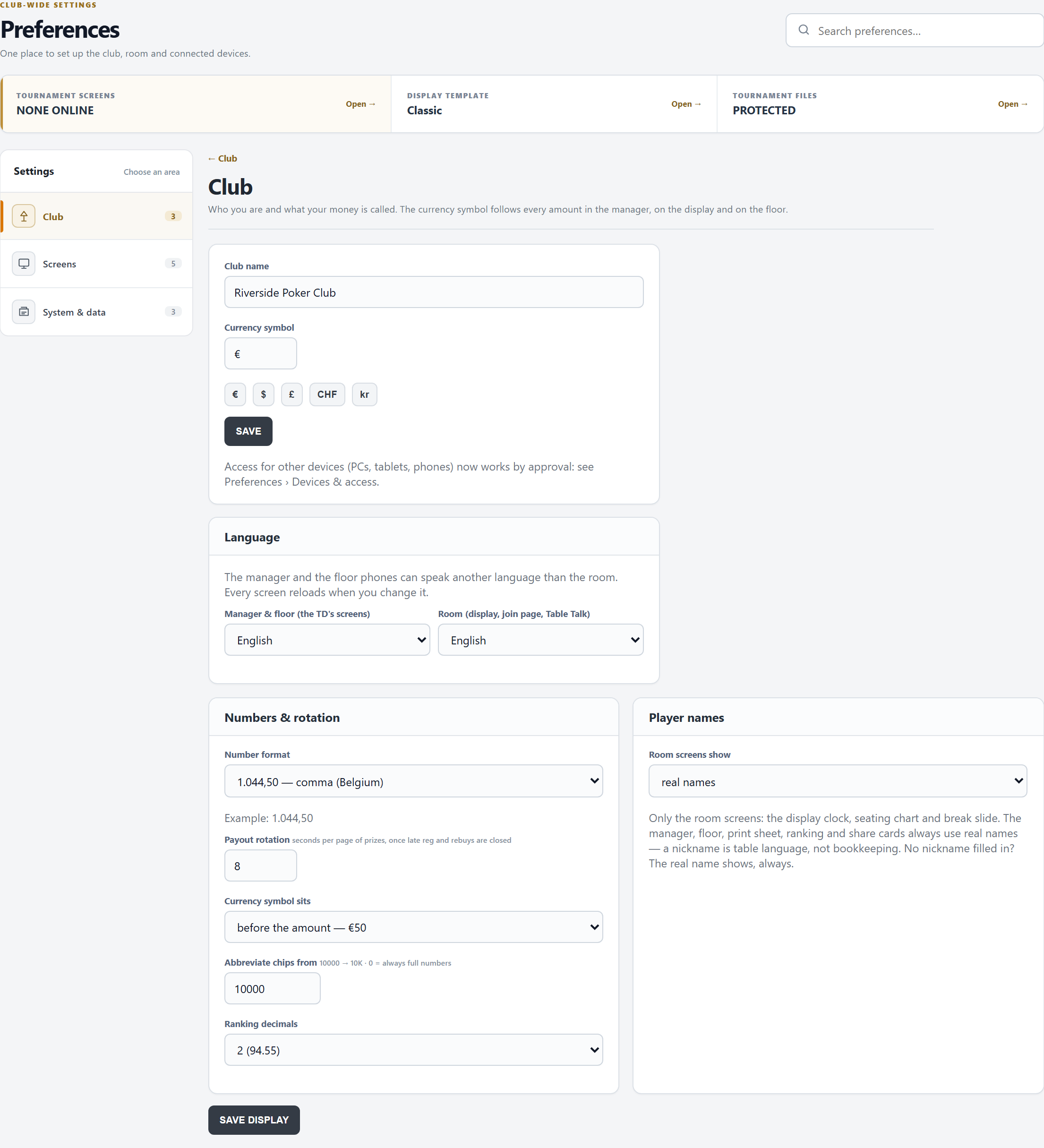Choose the $ currency preset

[263, 394]
